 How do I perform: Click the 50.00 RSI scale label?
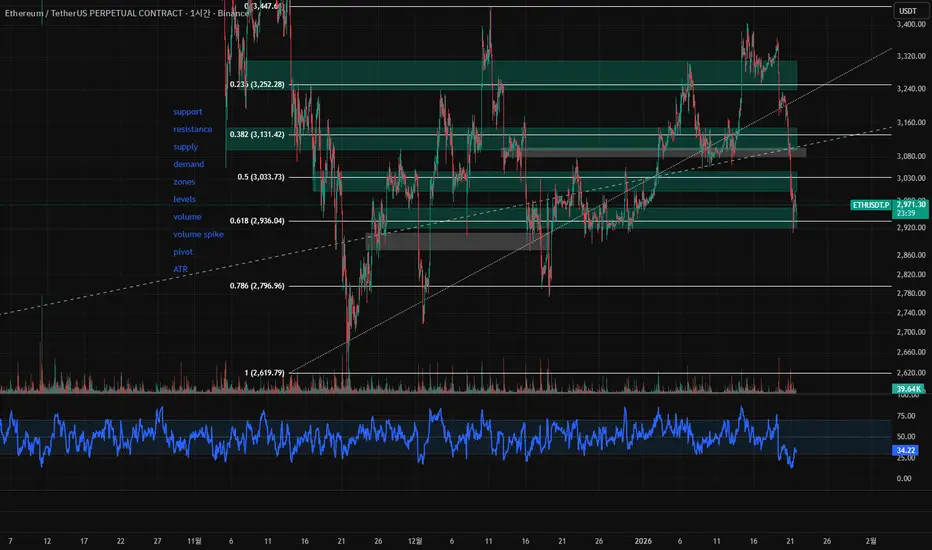(906, 436)
